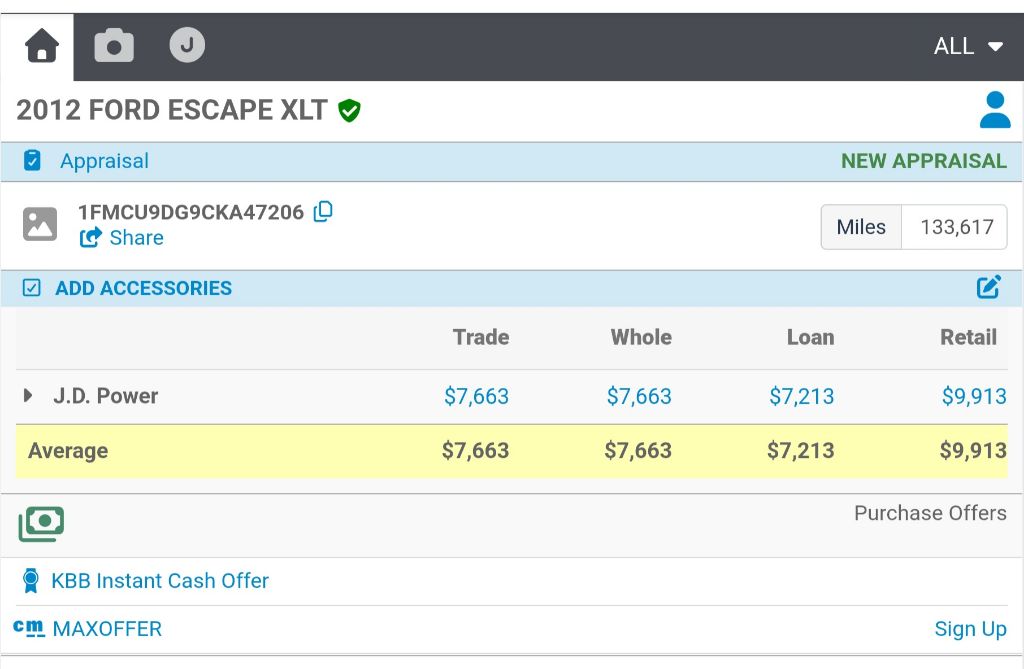
Task: Edit the Miles value field
Action: pos(954,227)
